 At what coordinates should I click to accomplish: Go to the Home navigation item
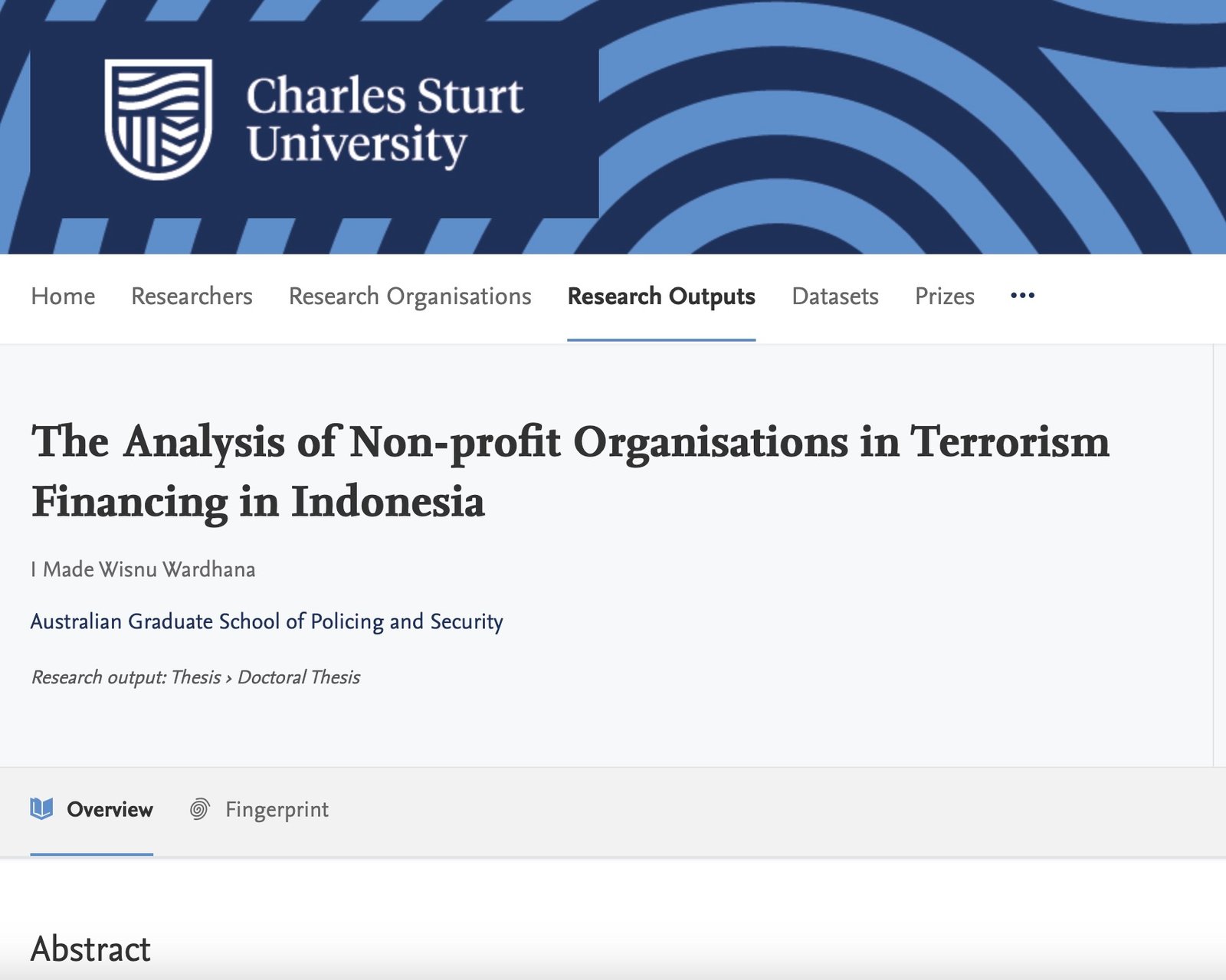[x=63, y=297]
